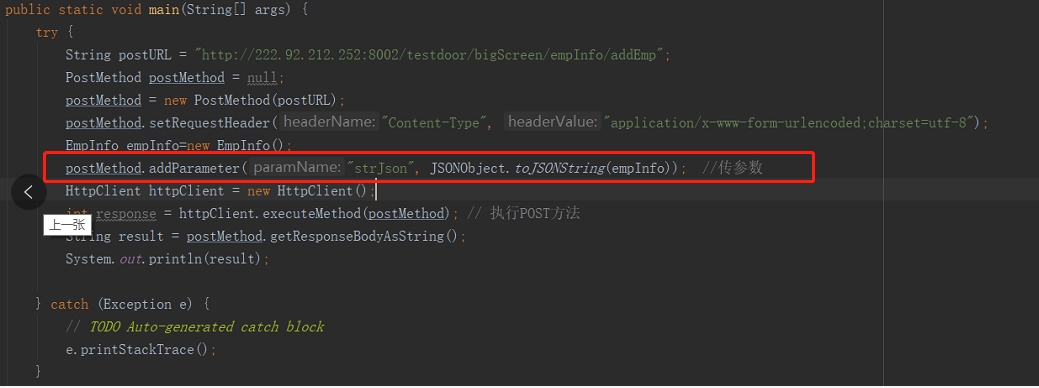Click the 'EmpInfo empInfo=new EmpInfo();' line
1039x388 pixels.
click(178, 146)
